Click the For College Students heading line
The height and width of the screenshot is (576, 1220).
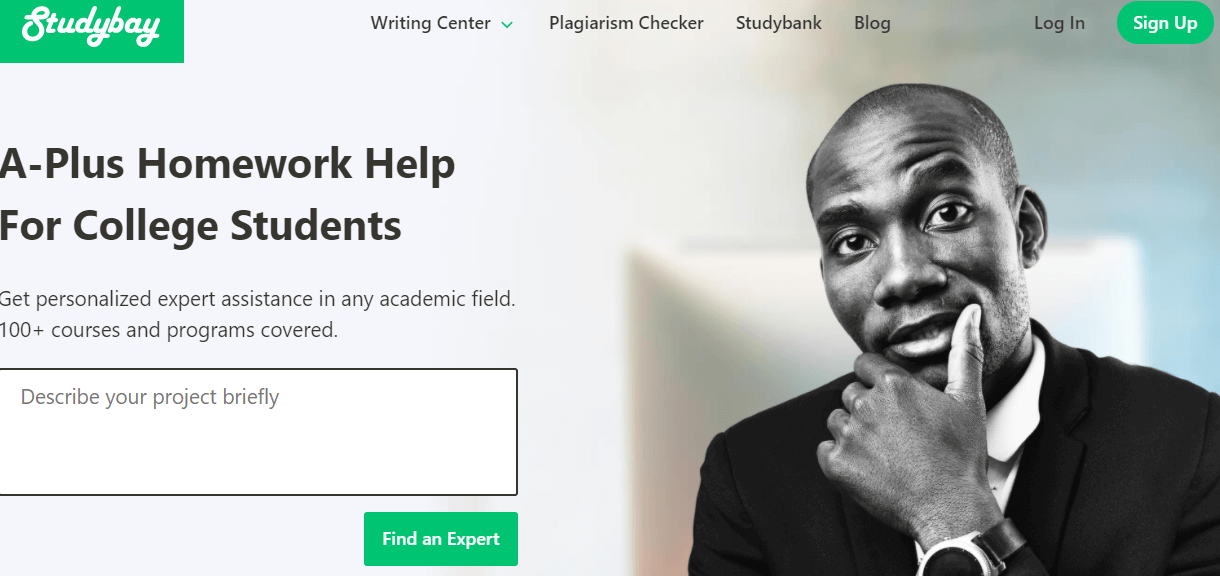(201, 226)
